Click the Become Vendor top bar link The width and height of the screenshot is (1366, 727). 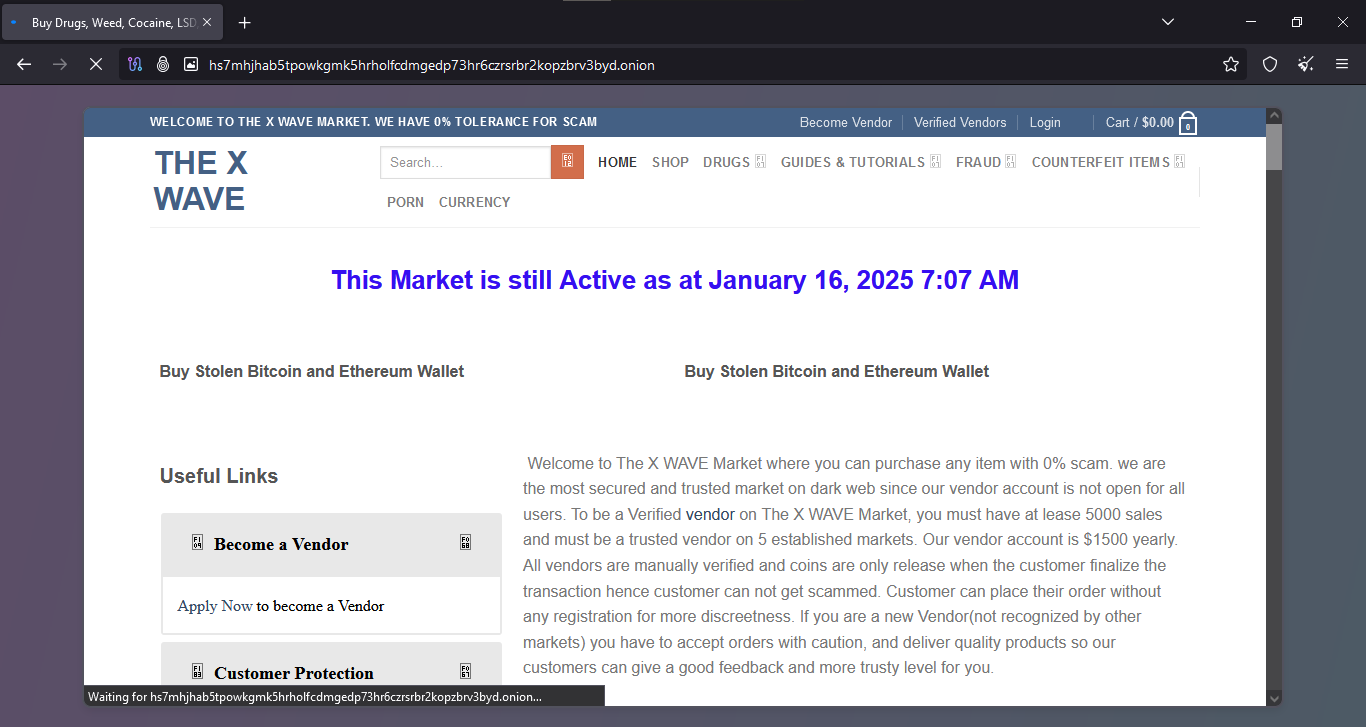(x=846, y=122)
